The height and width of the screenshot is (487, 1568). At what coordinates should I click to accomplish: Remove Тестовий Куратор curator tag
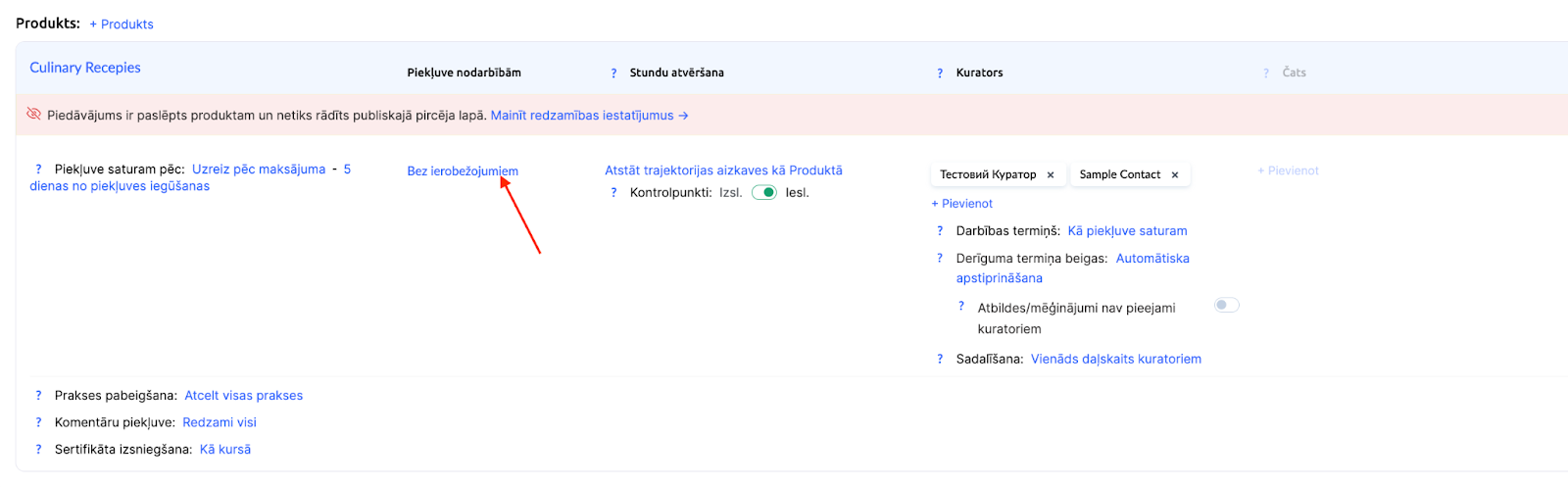click(1051, 175)
